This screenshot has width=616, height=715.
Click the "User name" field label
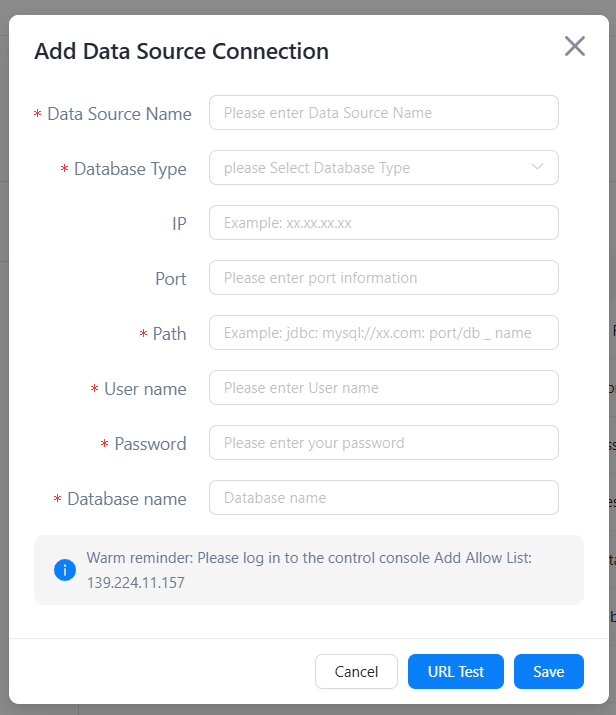[145, 389]
